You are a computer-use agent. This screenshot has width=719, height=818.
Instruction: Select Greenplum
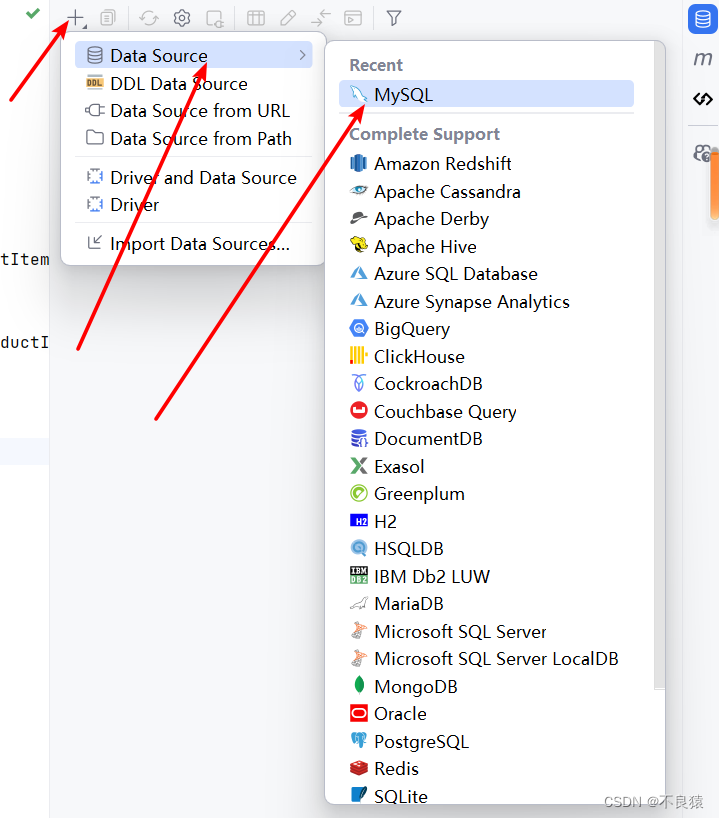click(x=486, y=494)
